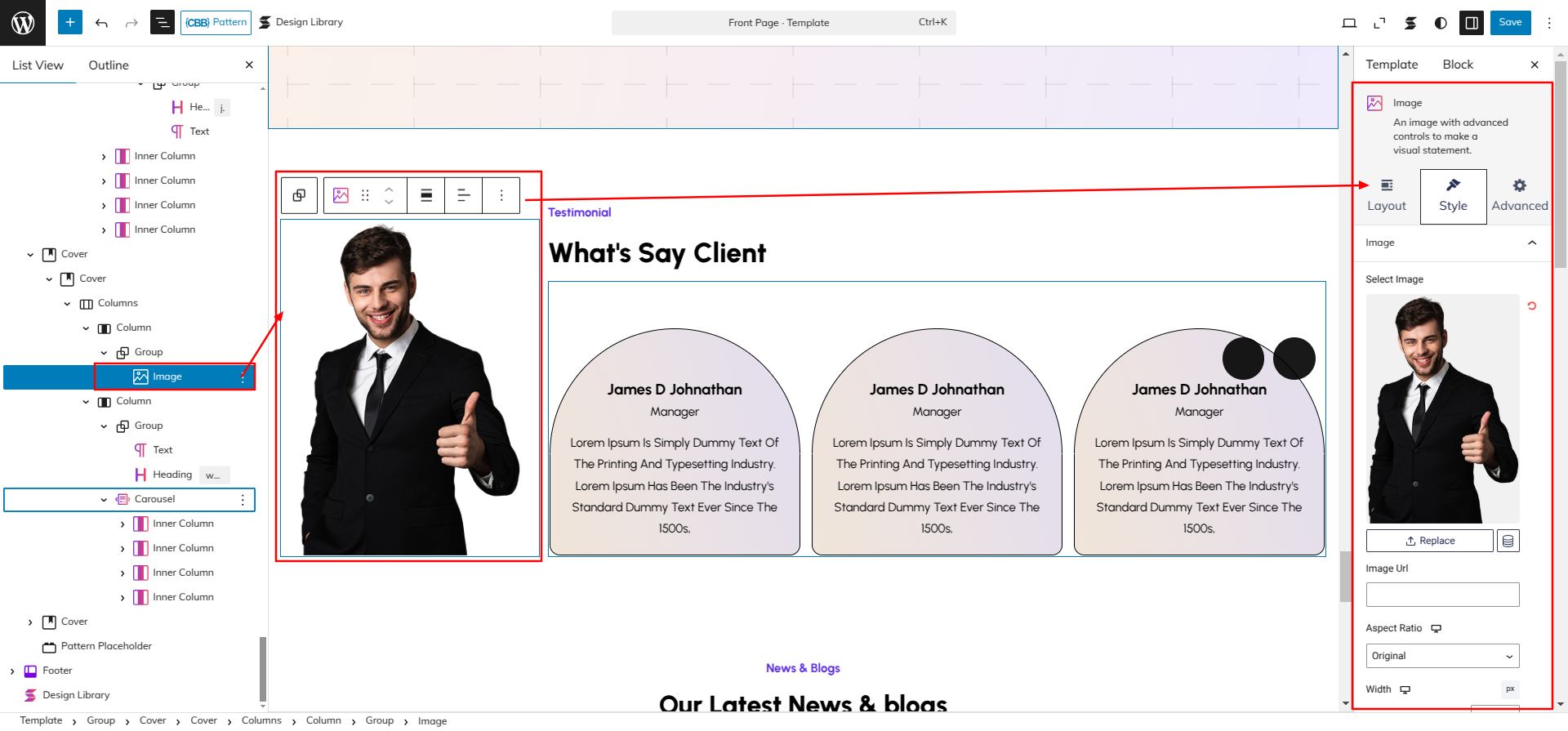Click Columns in the bottom breadcrumb
Screen dimensions: 1568x731
(261, 720)
